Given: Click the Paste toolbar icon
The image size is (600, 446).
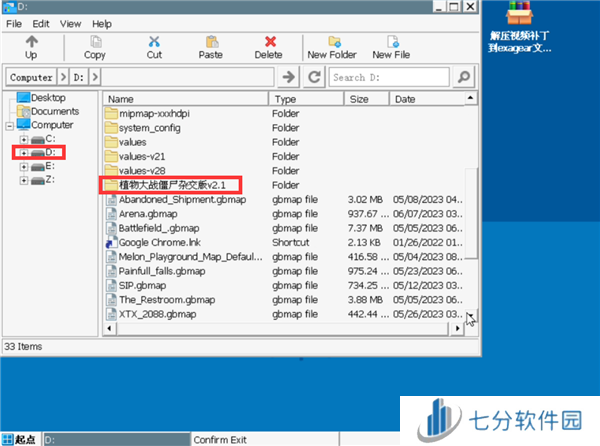Looking at the screenshot, I should pos(211,42).
